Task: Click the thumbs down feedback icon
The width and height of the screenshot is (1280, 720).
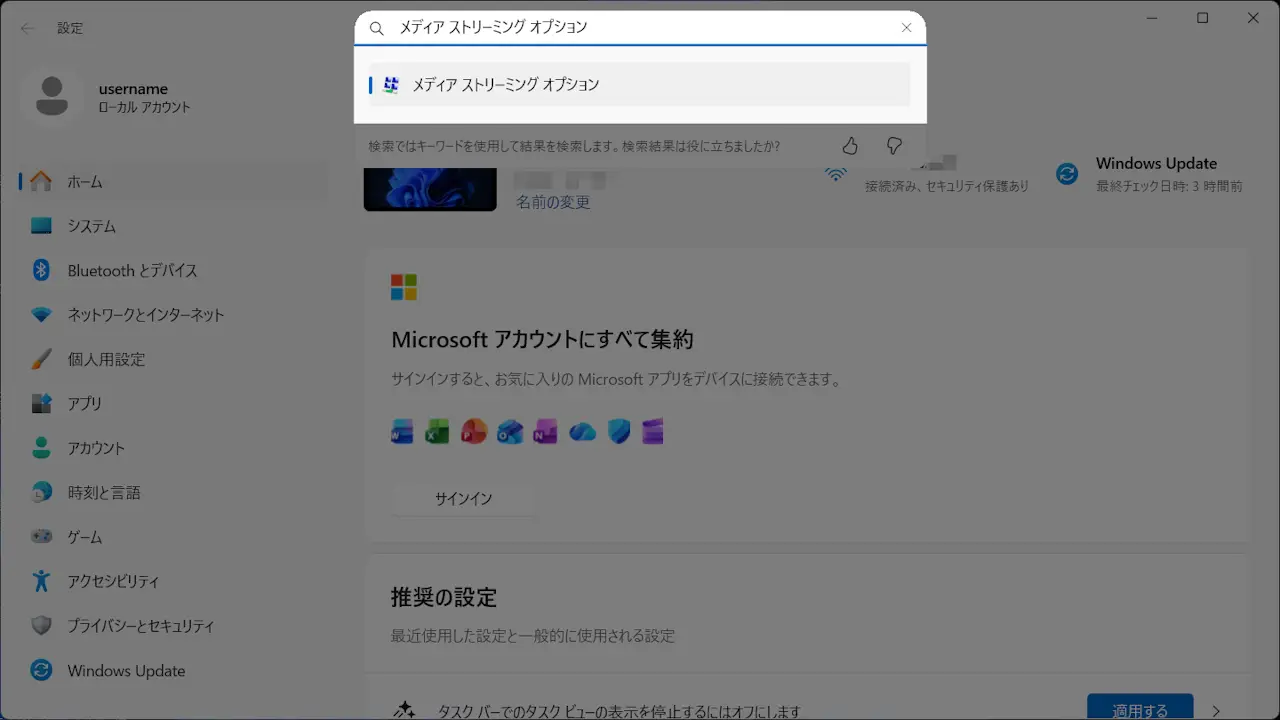Action: coord(894,146)
